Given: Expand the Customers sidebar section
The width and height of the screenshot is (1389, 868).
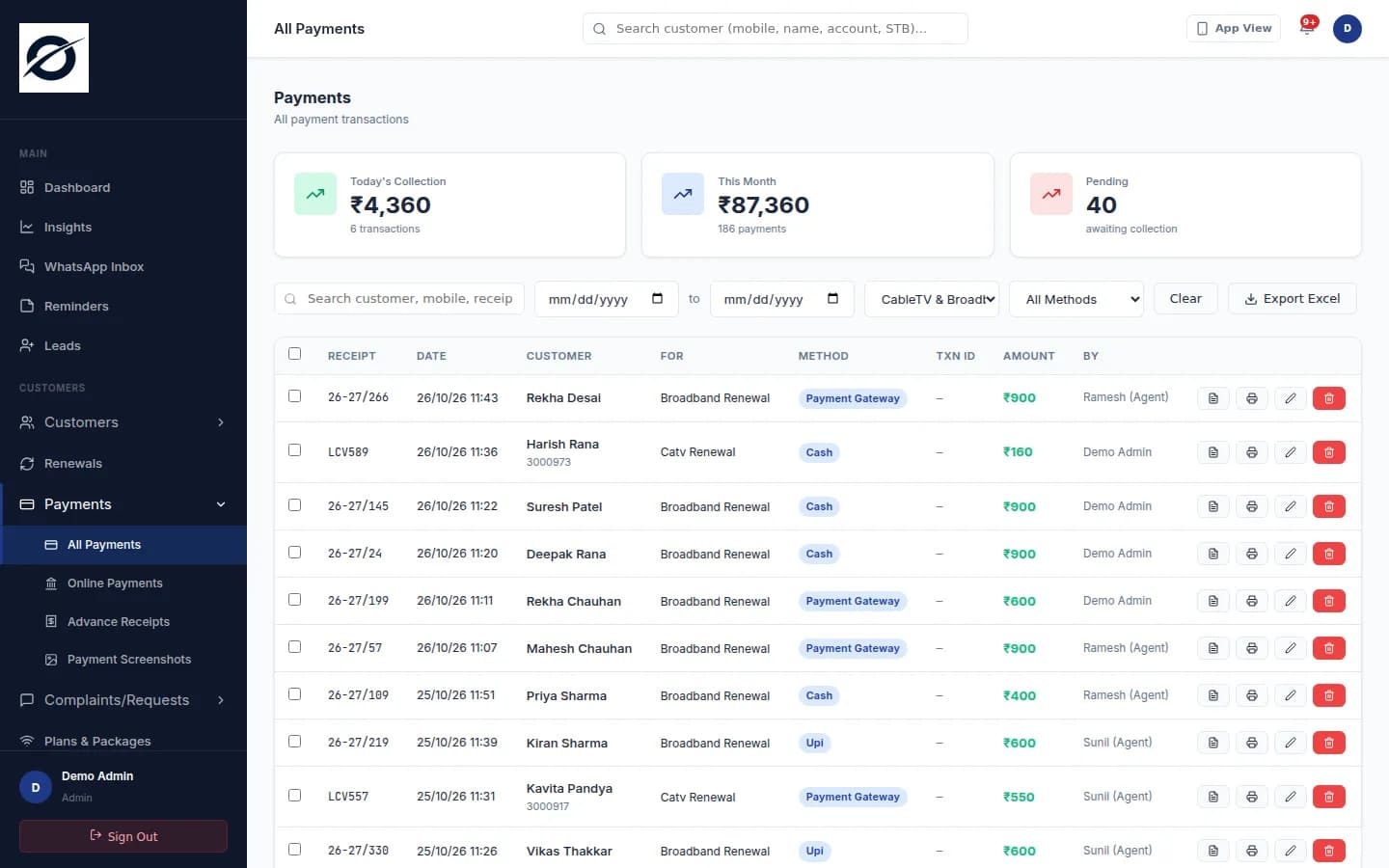Looking at the screenshot, I should (123, 422).
